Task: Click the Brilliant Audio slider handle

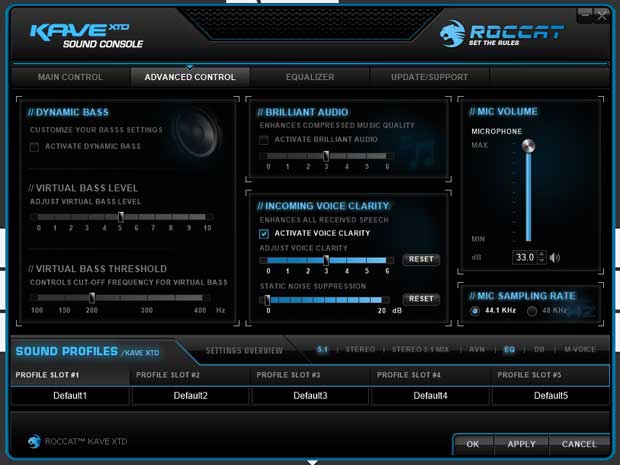Action: pos(326,156)
